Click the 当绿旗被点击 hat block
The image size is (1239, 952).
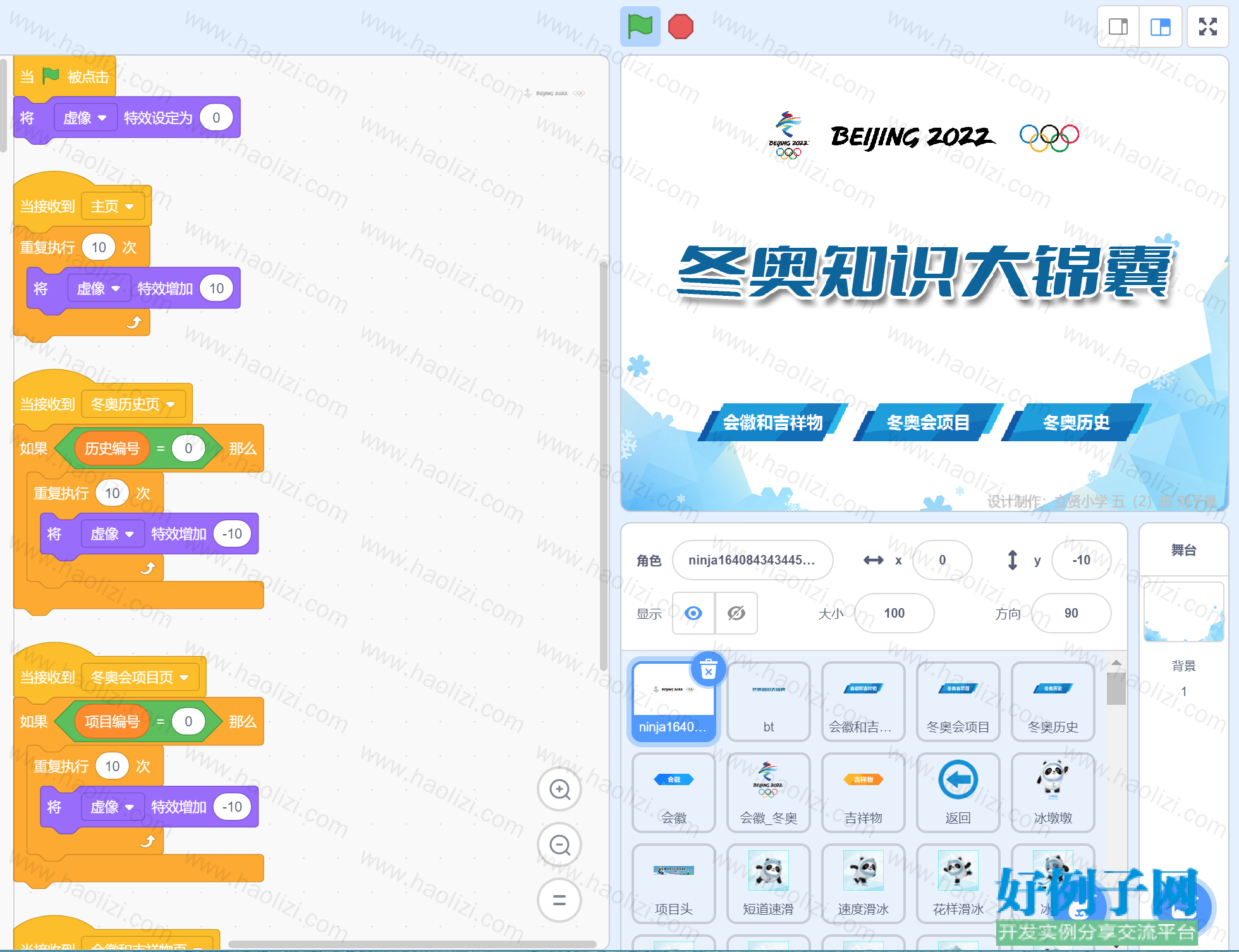[64, 77]
